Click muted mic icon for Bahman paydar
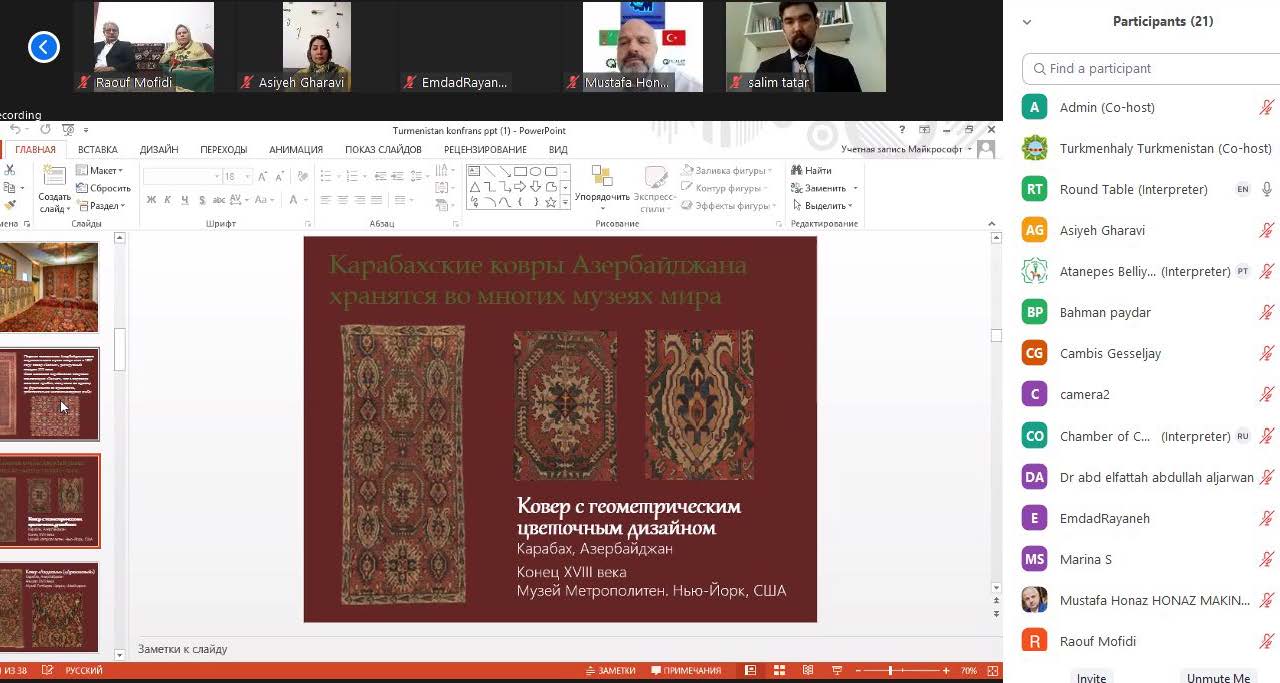 [1266, 312]
